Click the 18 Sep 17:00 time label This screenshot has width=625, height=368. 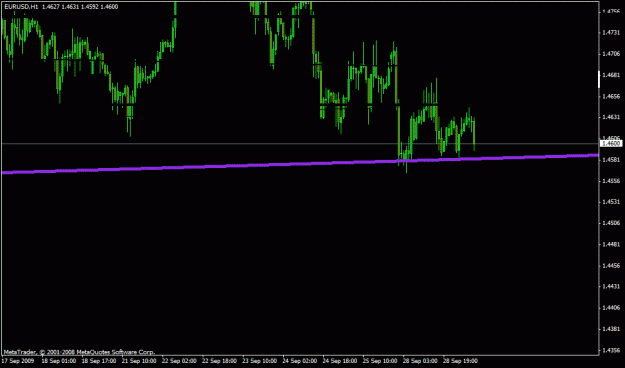pyautogui.click(x=99, y=361)
